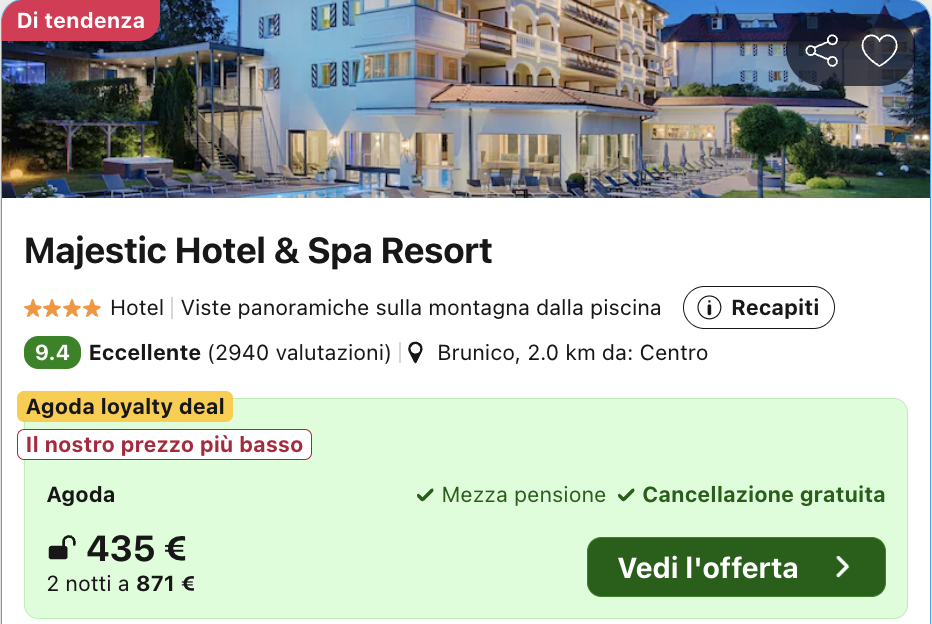This screenshot has height=624, width=932.
Task: Click the Agoda loyalty deal label
Action: click(125, 407)
